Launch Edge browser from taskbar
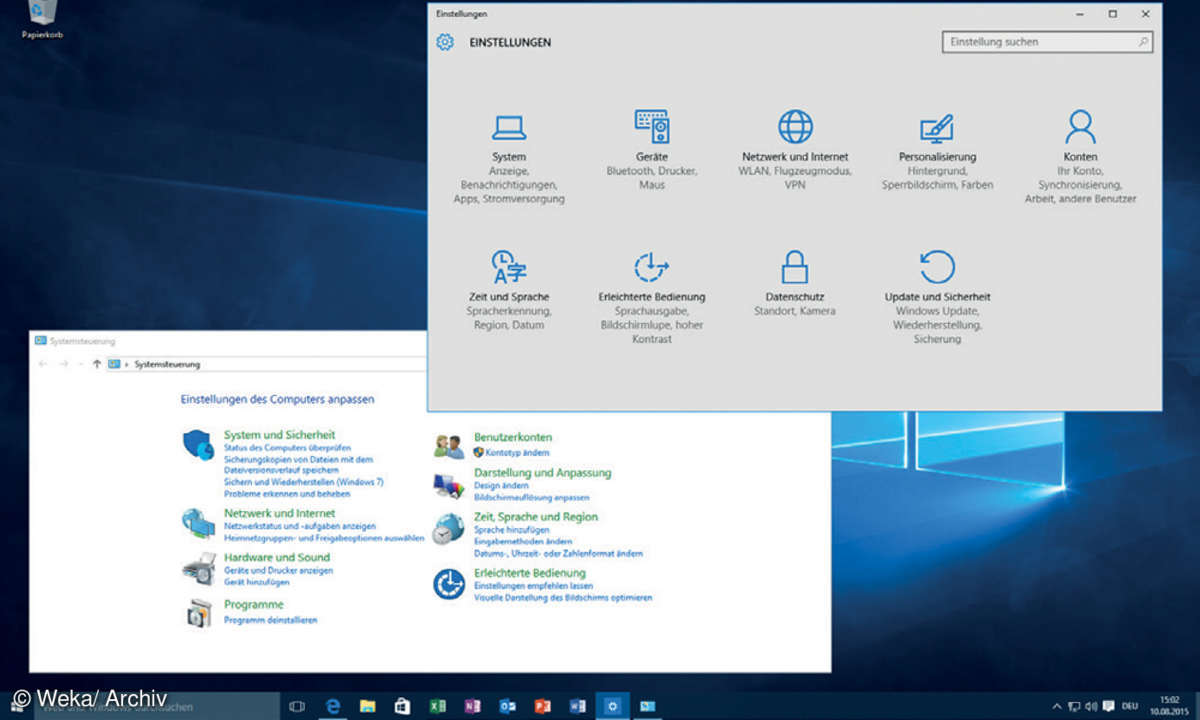The image size is (1200, 720). [333, 705]
